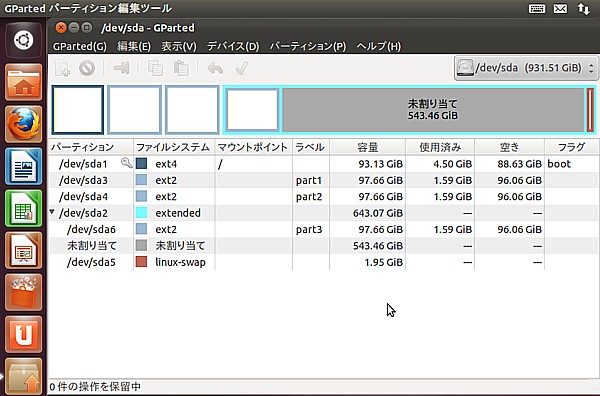This screenshot has height=396, width=600.
Task: Select the /dev/sda5 linux-swap row
Action: pyautogui.click(x=324, y=262)
